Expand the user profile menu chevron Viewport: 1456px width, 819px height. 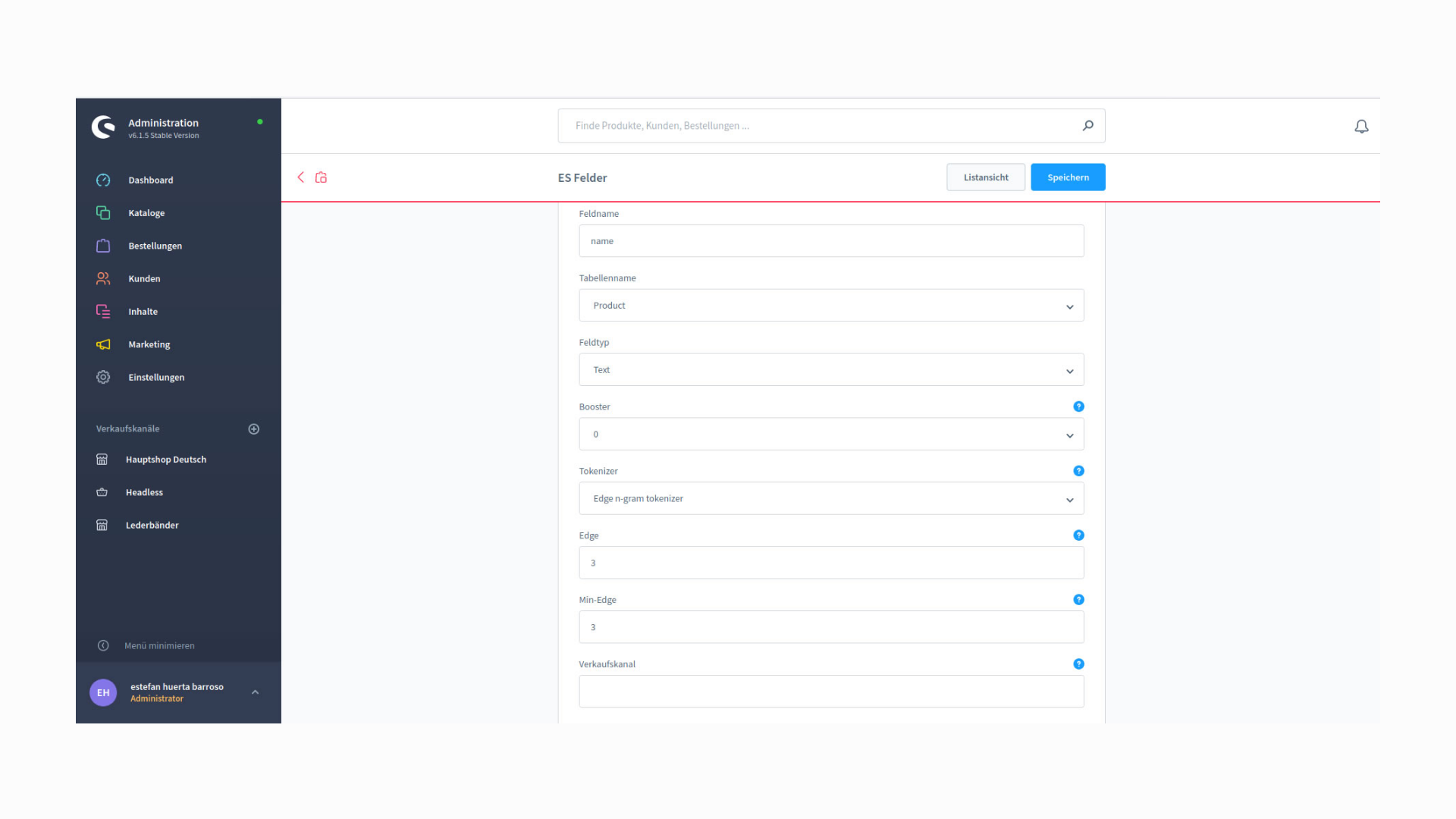click(x=256, y=692)
